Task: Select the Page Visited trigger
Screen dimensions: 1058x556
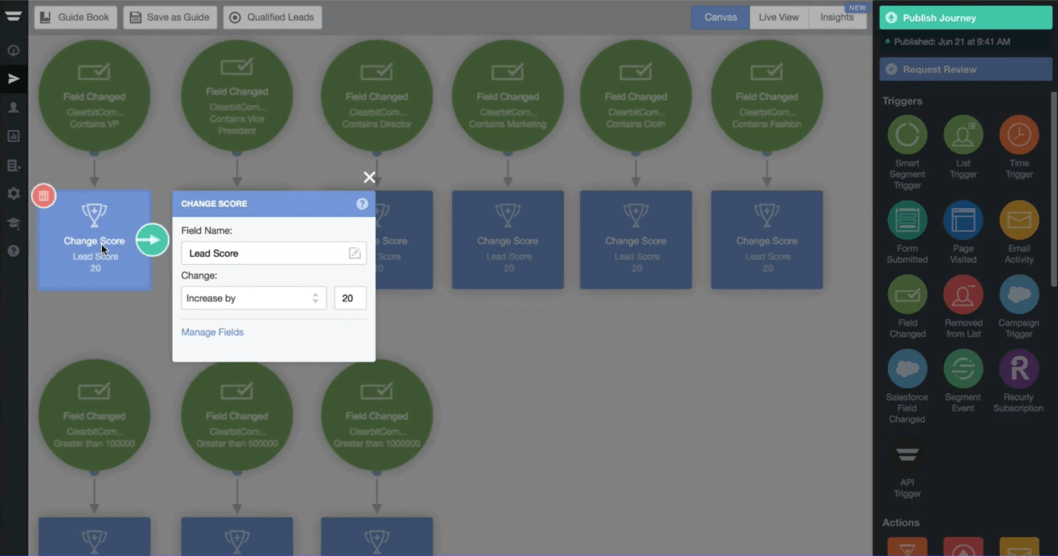Action: click(963, 220)
